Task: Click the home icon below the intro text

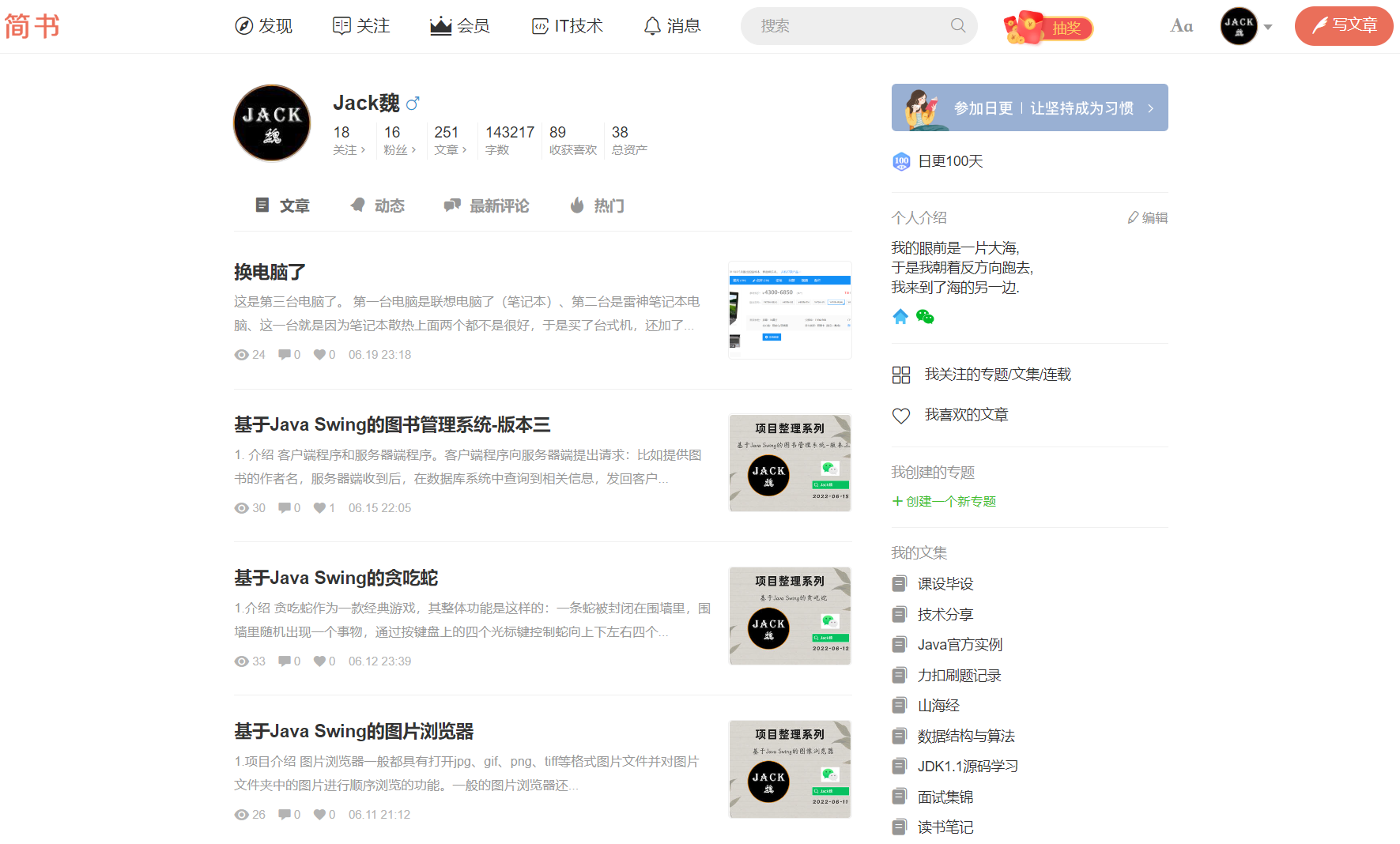Action: pos(900,317)
